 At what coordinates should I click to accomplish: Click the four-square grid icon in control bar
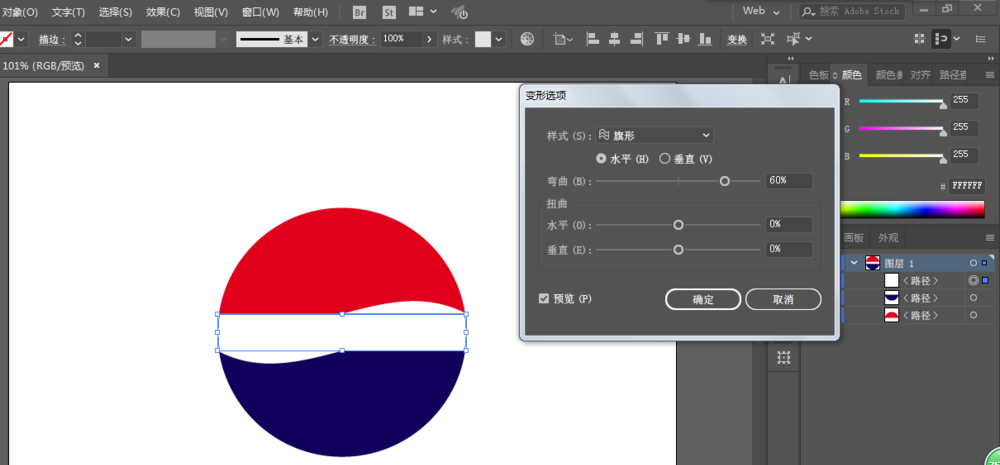click(919, 39)
